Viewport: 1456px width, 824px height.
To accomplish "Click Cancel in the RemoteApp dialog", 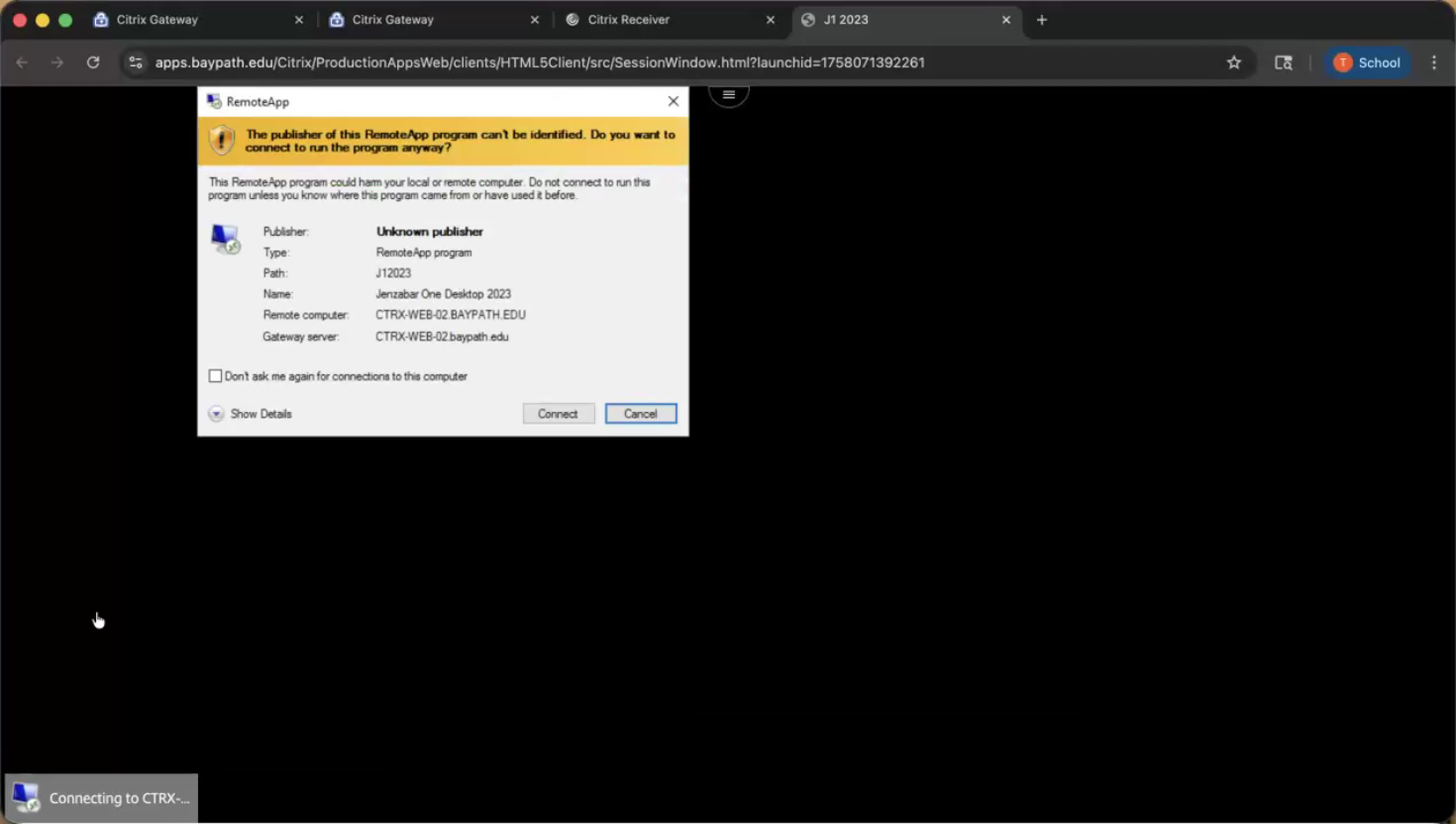I will 640,414.
